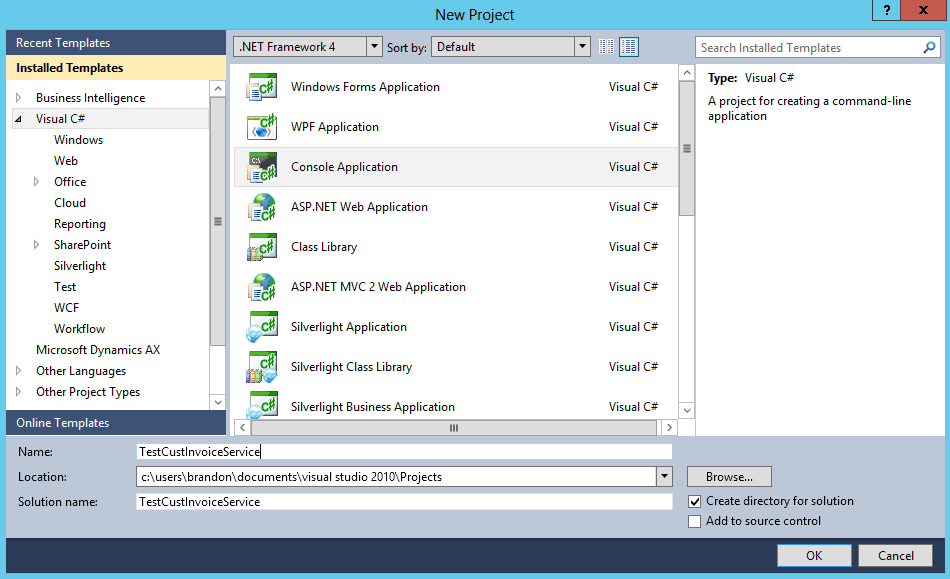Expand the SharePoint node
The height and width of the screenshot is (579, 950).
point(36,245)
